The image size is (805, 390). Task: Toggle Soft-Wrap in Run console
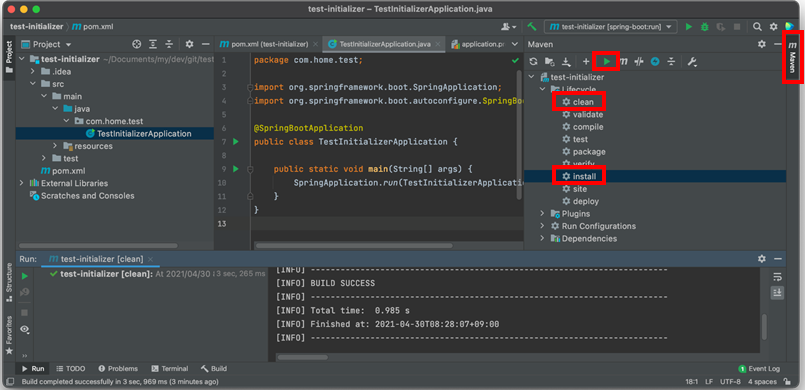tap(777, 277)
